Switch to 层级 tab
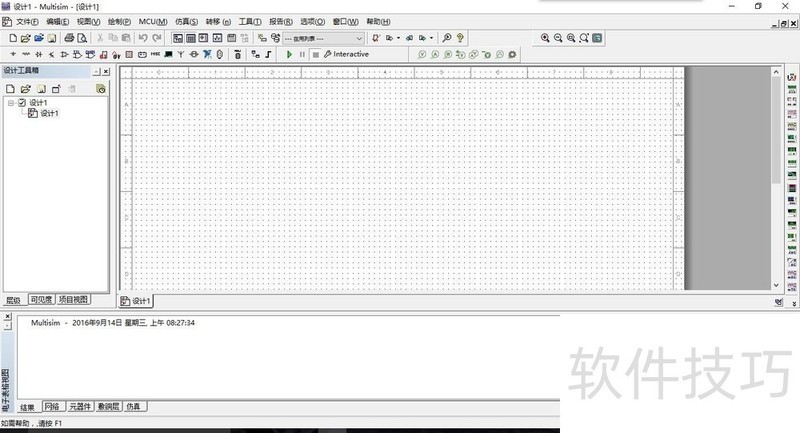800x433 pixels. point(14,300)
